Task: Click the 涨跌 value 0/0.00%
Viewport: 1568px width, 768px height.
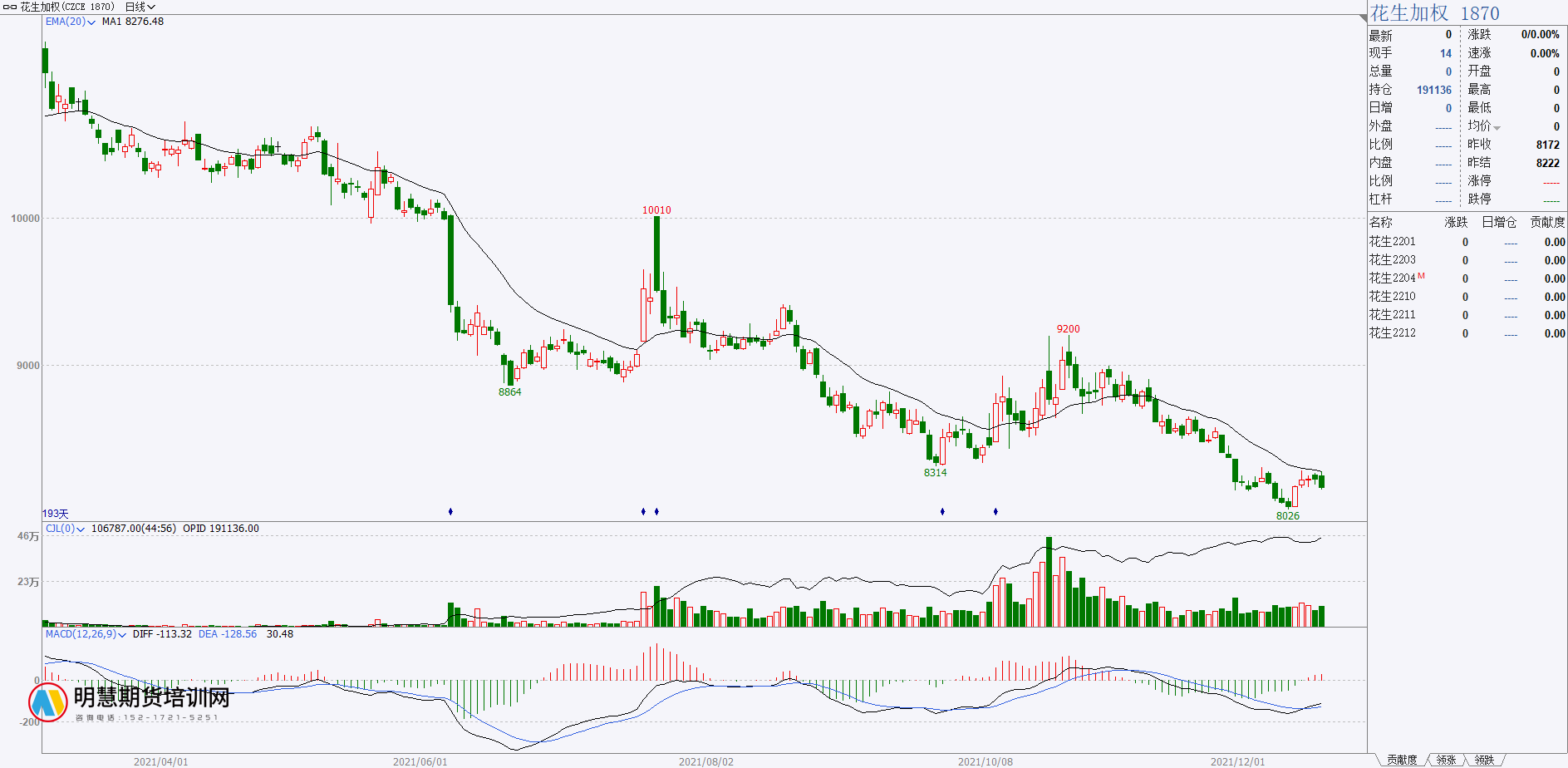Action: (1541, 35)
